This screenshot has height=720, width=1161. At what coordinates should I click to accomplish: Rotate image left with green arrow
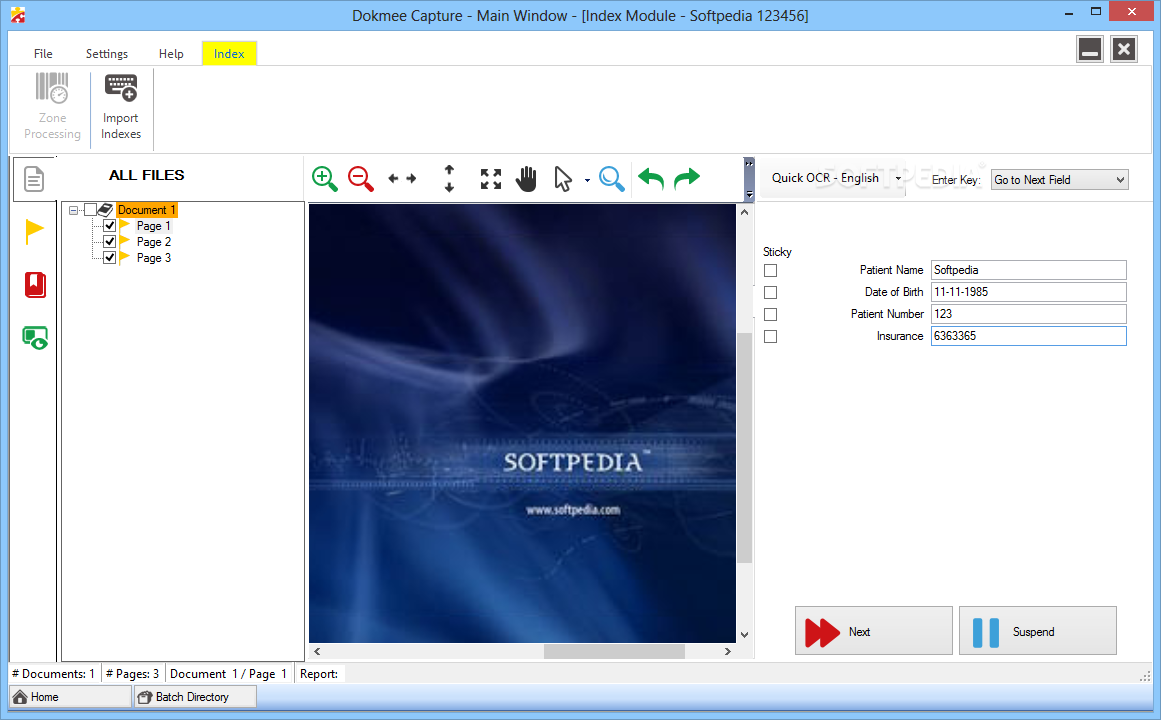click(651, 178)
